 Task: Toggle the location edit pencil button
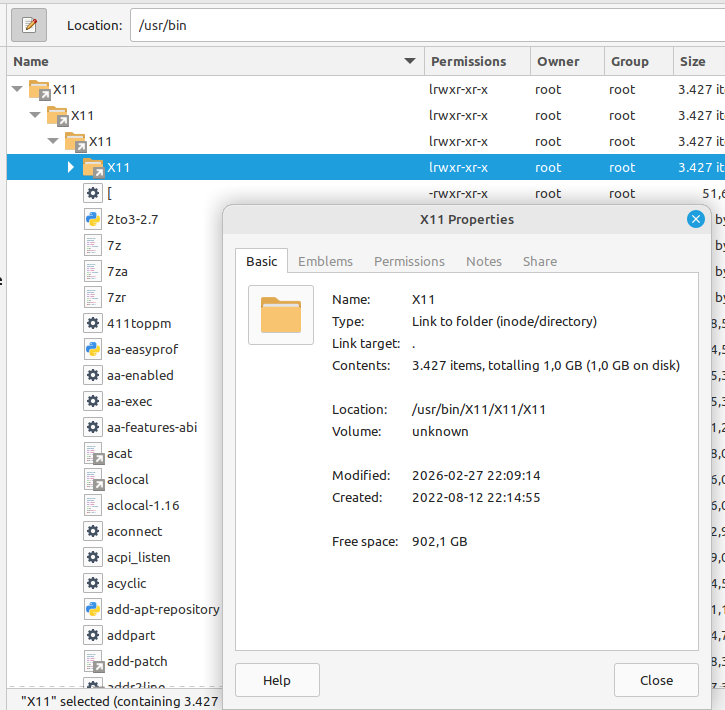pyautogui.click(x=29, y=25)
